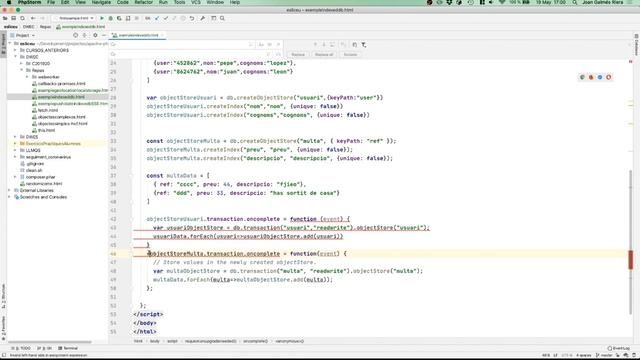Click the Exclude button
This screenshot has width=640, height=360.
pyautogui.click(x=350, y=54)
